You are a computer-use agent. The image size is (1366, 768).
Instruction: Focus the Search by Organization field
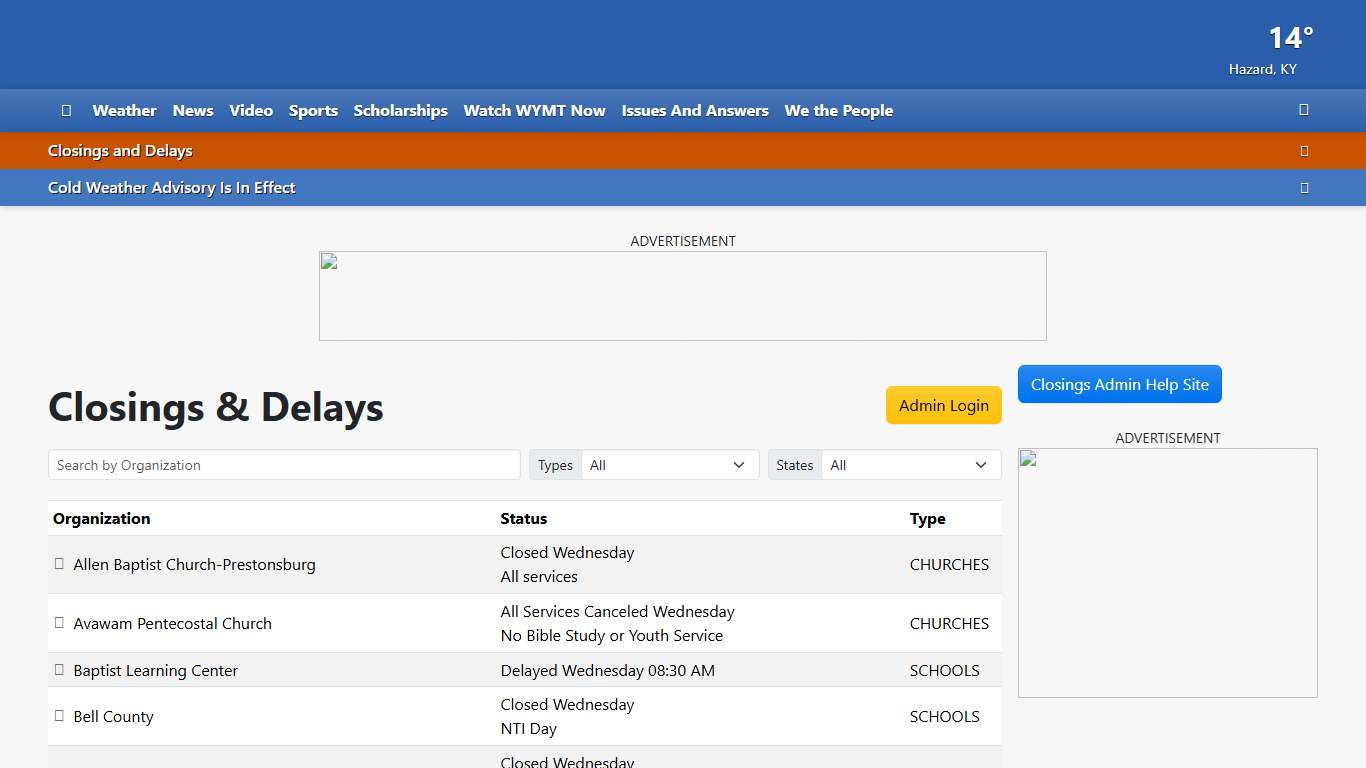click(x=284, y=465)
